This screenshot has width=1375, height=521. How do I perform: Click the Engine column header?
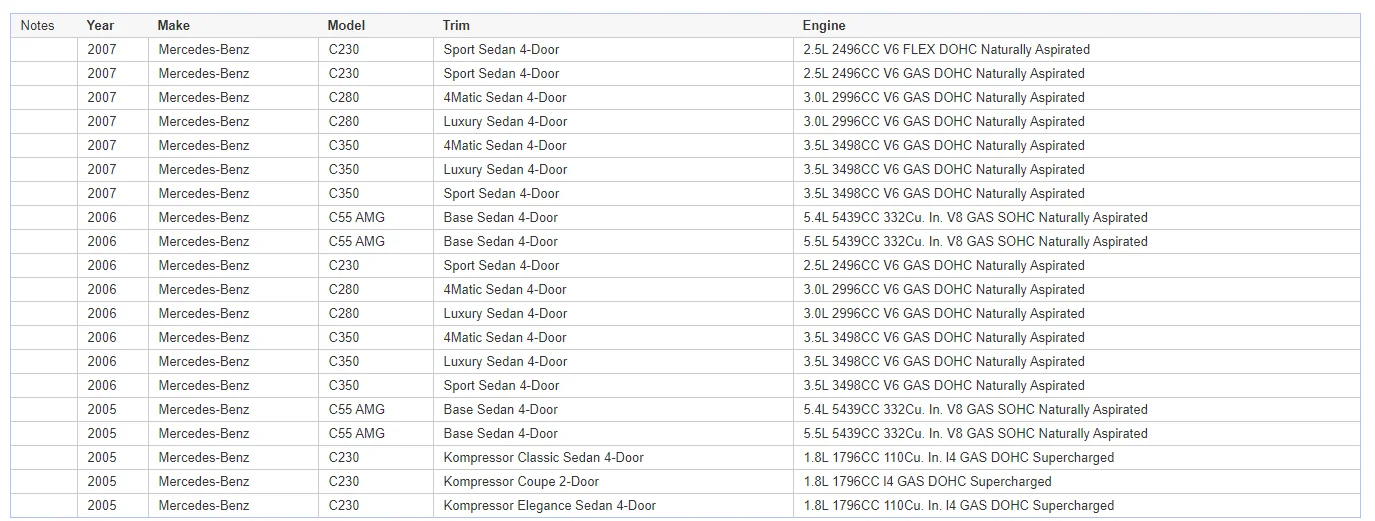pyautogui.click(x=1077, y=25)
